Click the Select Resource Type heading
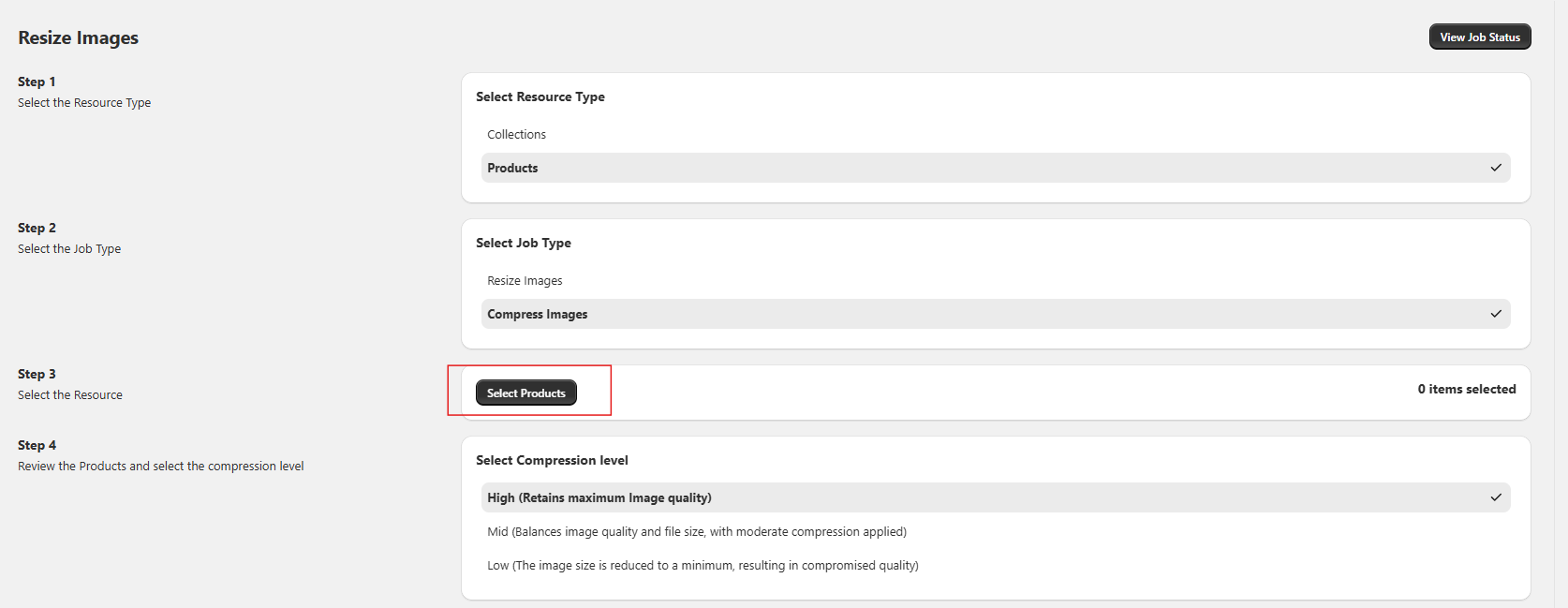The width and height of the screenshot is (1568, 608). pyautogui.click(x=540, y=97)
